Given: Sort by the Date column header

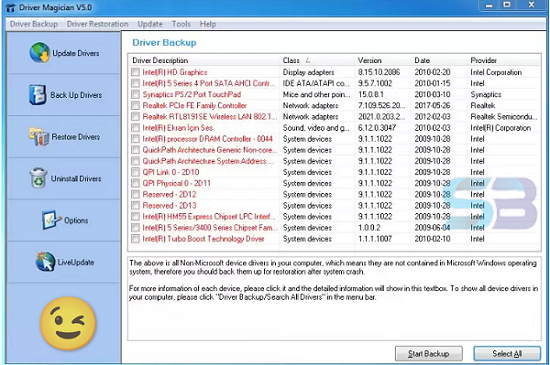Looking at the screenshot, I should click(x=439, y=60).
